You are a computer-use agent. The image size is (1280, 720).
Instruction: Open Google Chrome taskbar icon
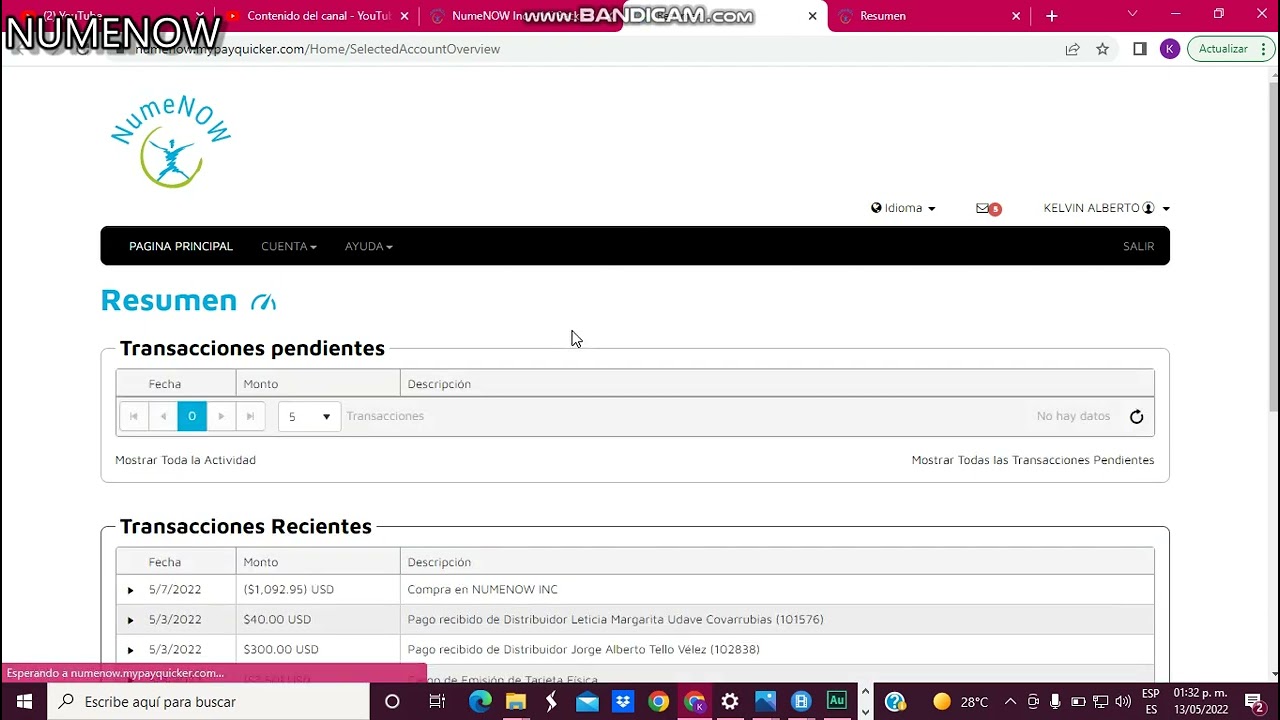pos(658,702)
